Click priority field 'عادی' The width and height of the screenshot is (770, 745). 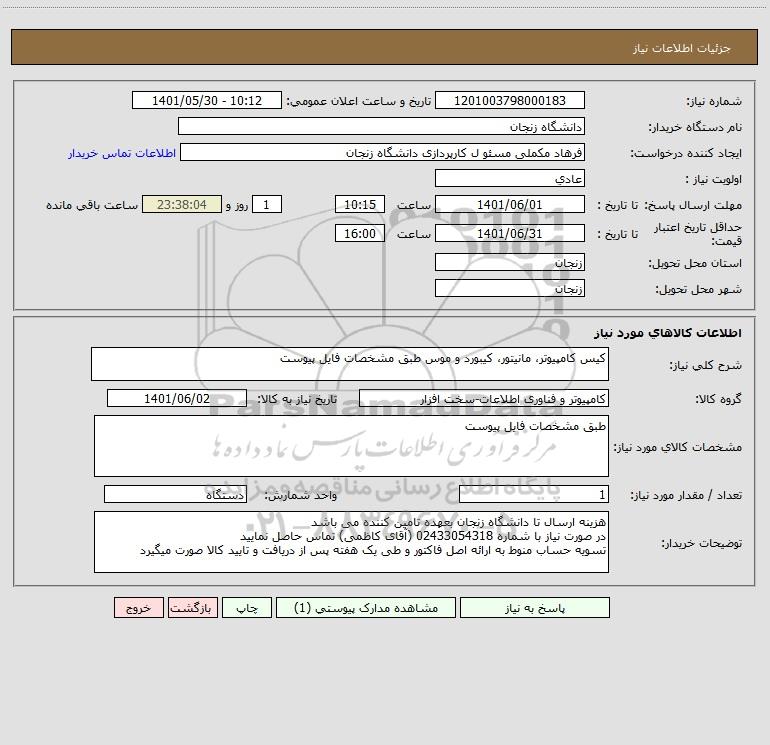click(510, 178)
